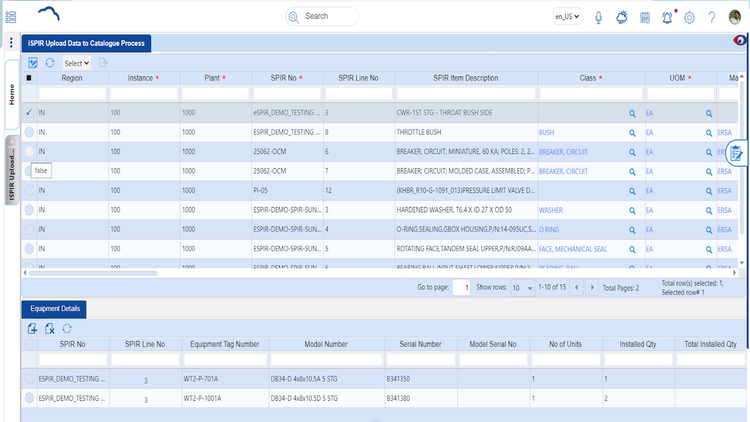750x422 pixels.
Task: Open the hamburger navigation menu icon
Action: (x=11, y=17)
